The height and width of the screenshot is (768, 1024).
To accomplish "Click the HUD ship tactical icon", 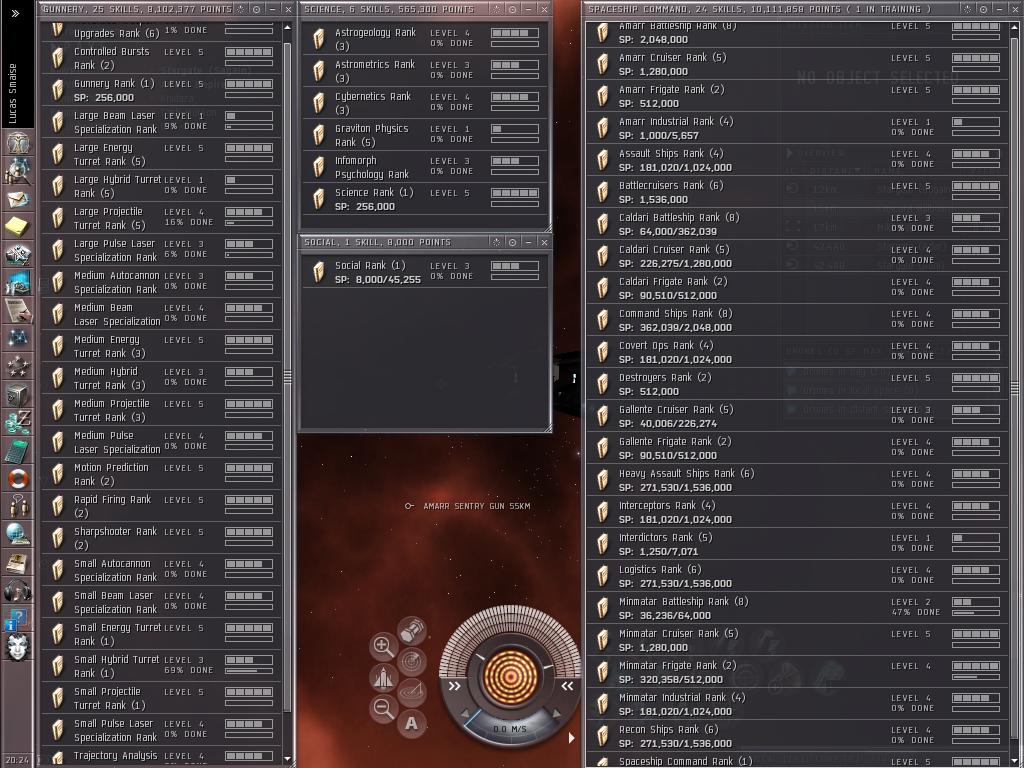I will click(383, 677).
